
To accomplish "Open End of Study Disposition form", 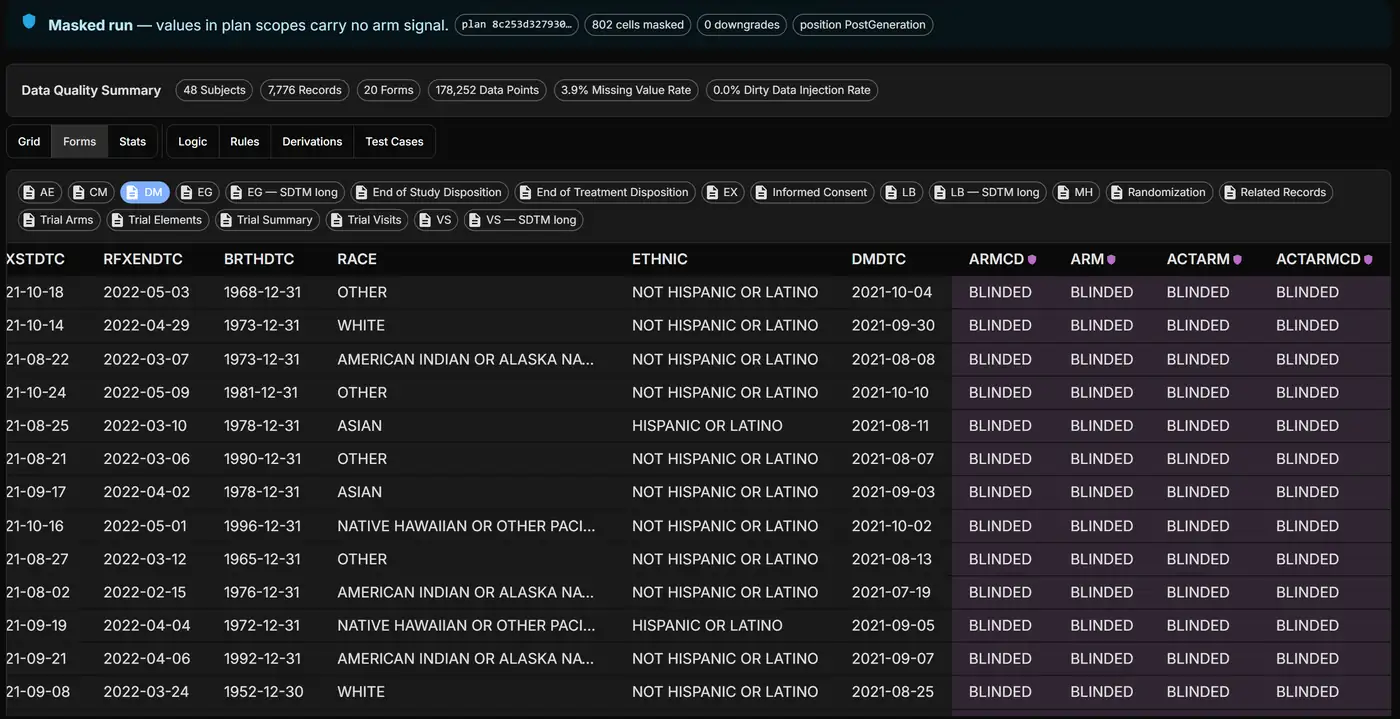I will pyautogui.click(x=429, y=192).
